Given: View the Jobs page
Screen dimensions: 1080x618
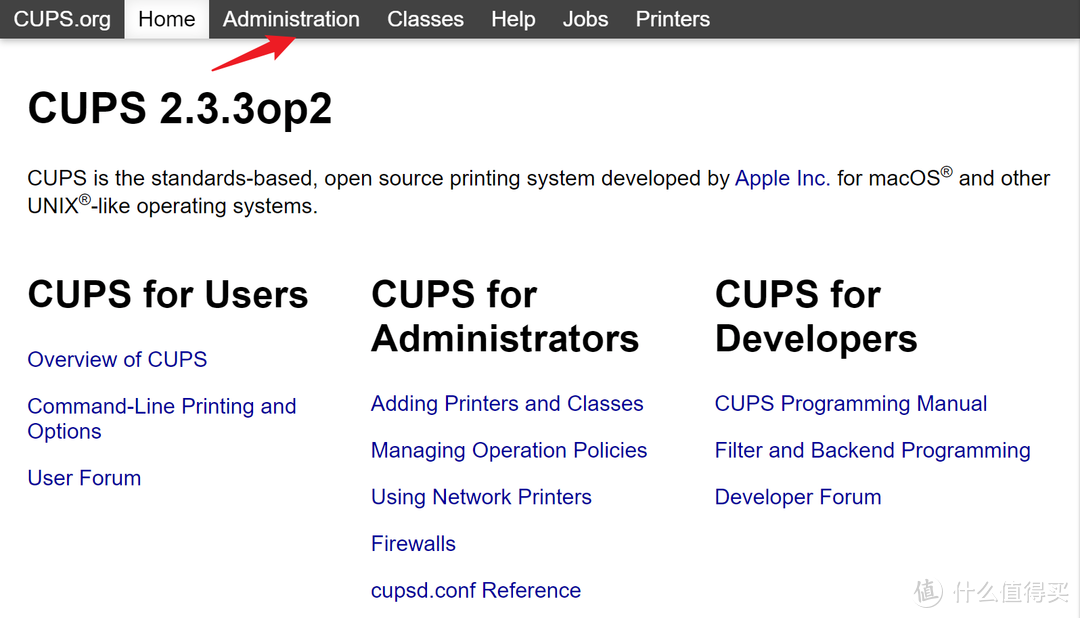Looking at the screenshot, I should [585, 19].
